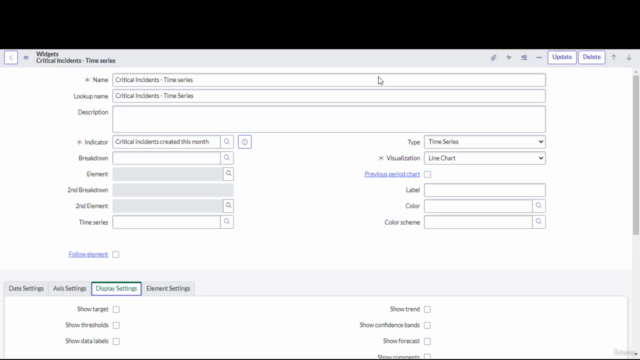
Task: Go to previous record with up arrow
Action: click(x=613, y=58)
